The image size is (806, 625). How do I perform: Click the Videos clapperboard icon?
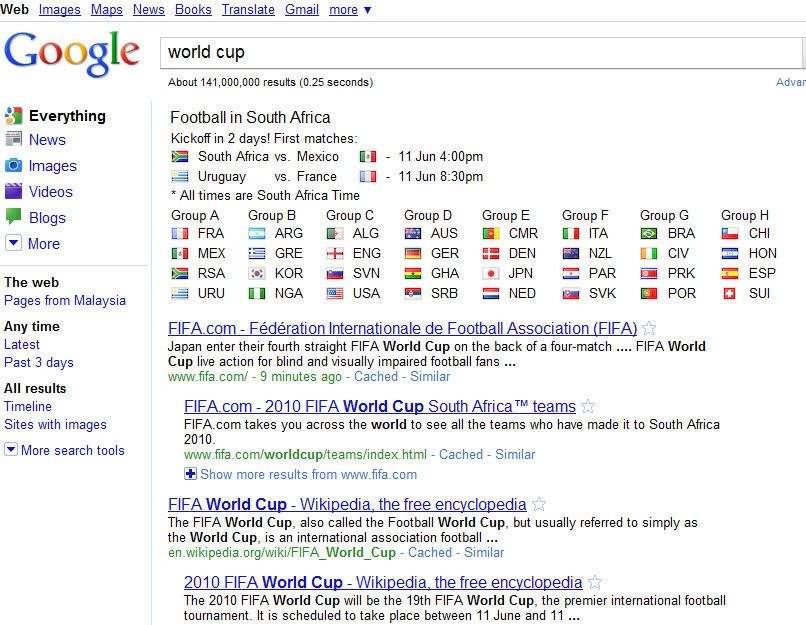click(x=13, y=191)
